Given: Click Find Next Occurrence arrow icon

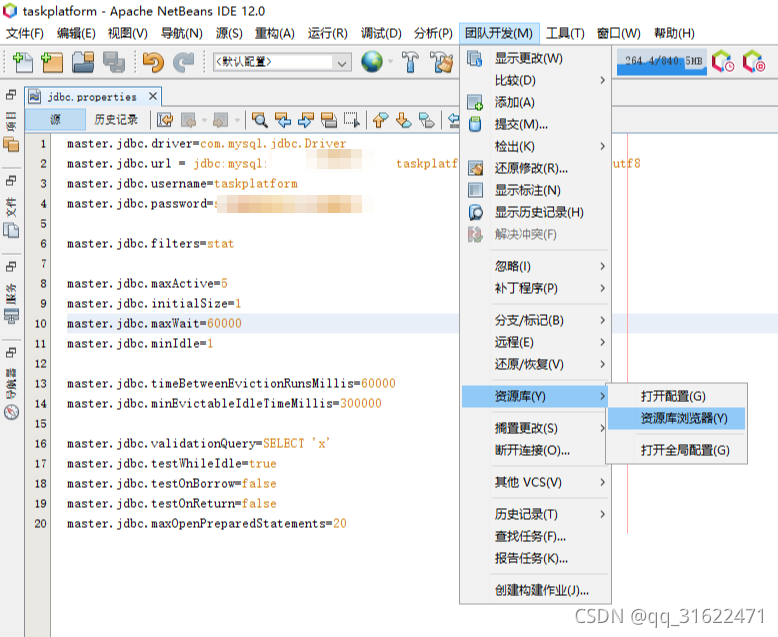Looking at the screenshot, I should pyautogui.click(x=306, y=120).
